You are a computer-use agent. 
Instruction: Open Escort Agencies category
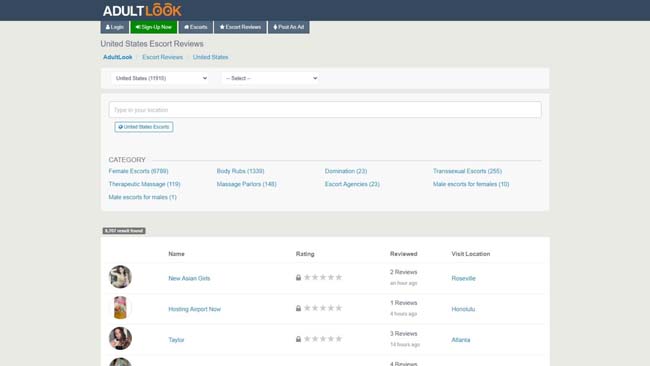click(352, 184)
